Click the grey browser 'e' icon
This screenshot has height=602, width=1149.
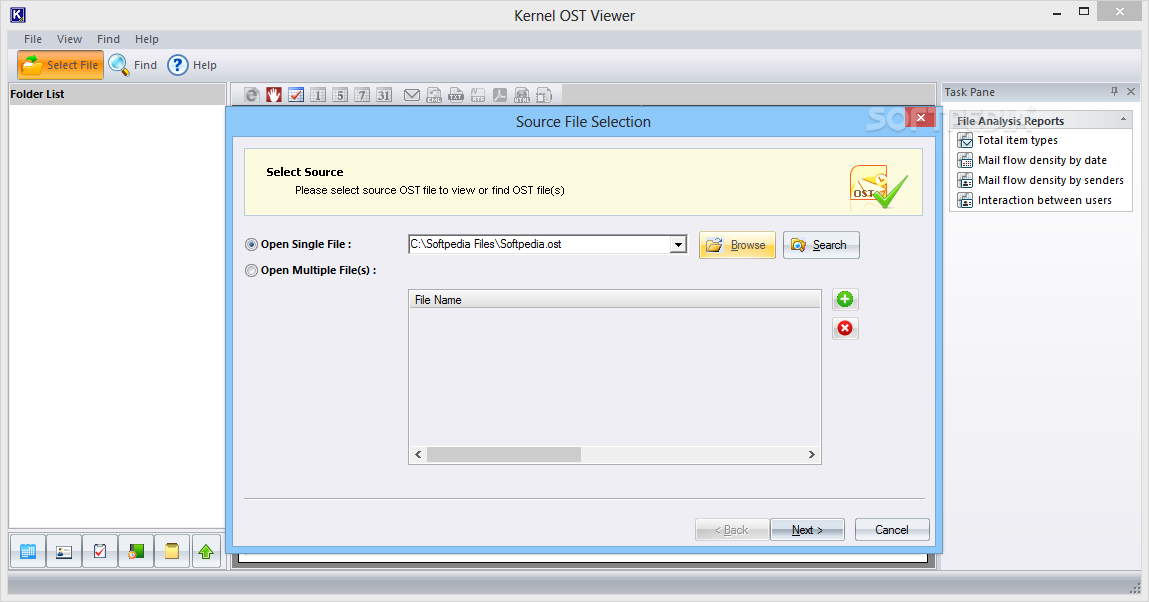251,94
